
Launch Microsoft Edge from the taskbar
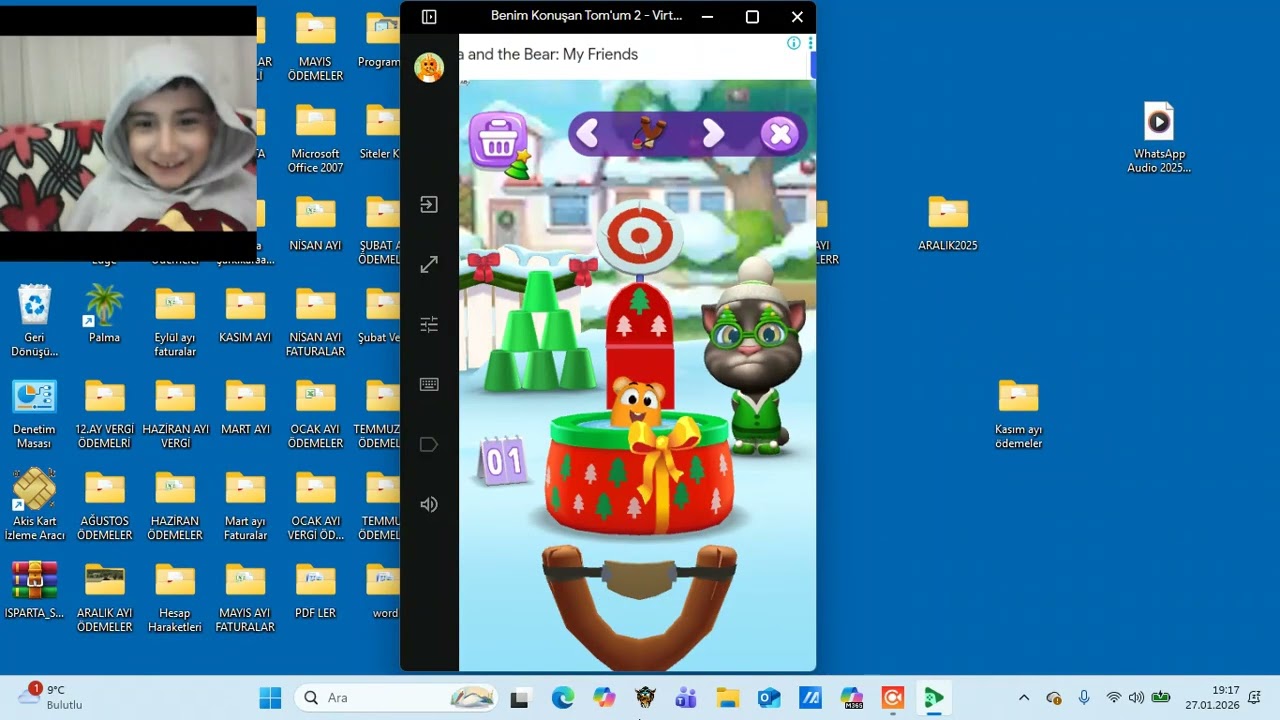[563, 698]
